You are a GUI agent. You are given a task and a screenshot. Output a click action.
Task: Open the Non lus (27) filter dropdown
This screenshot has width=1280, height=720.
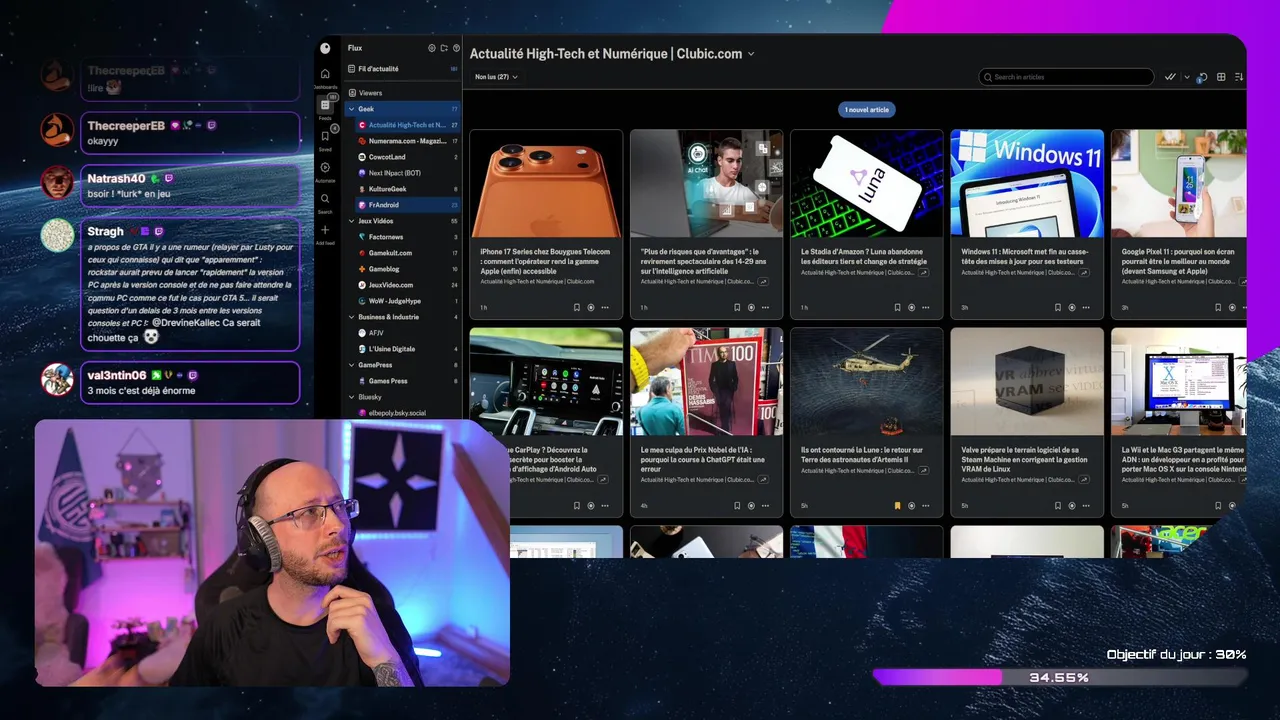(496, 77)
